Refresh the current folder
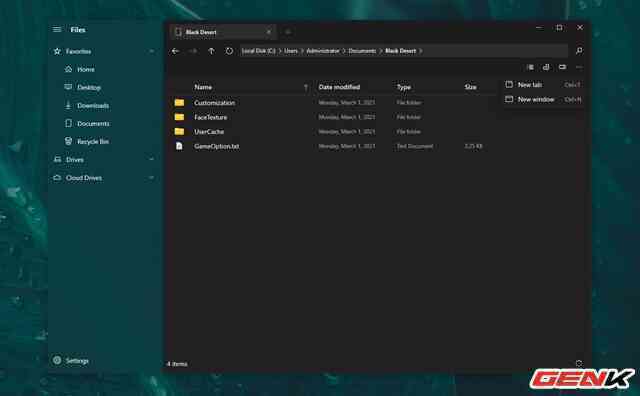640x396 pixels. pos(229,51)
